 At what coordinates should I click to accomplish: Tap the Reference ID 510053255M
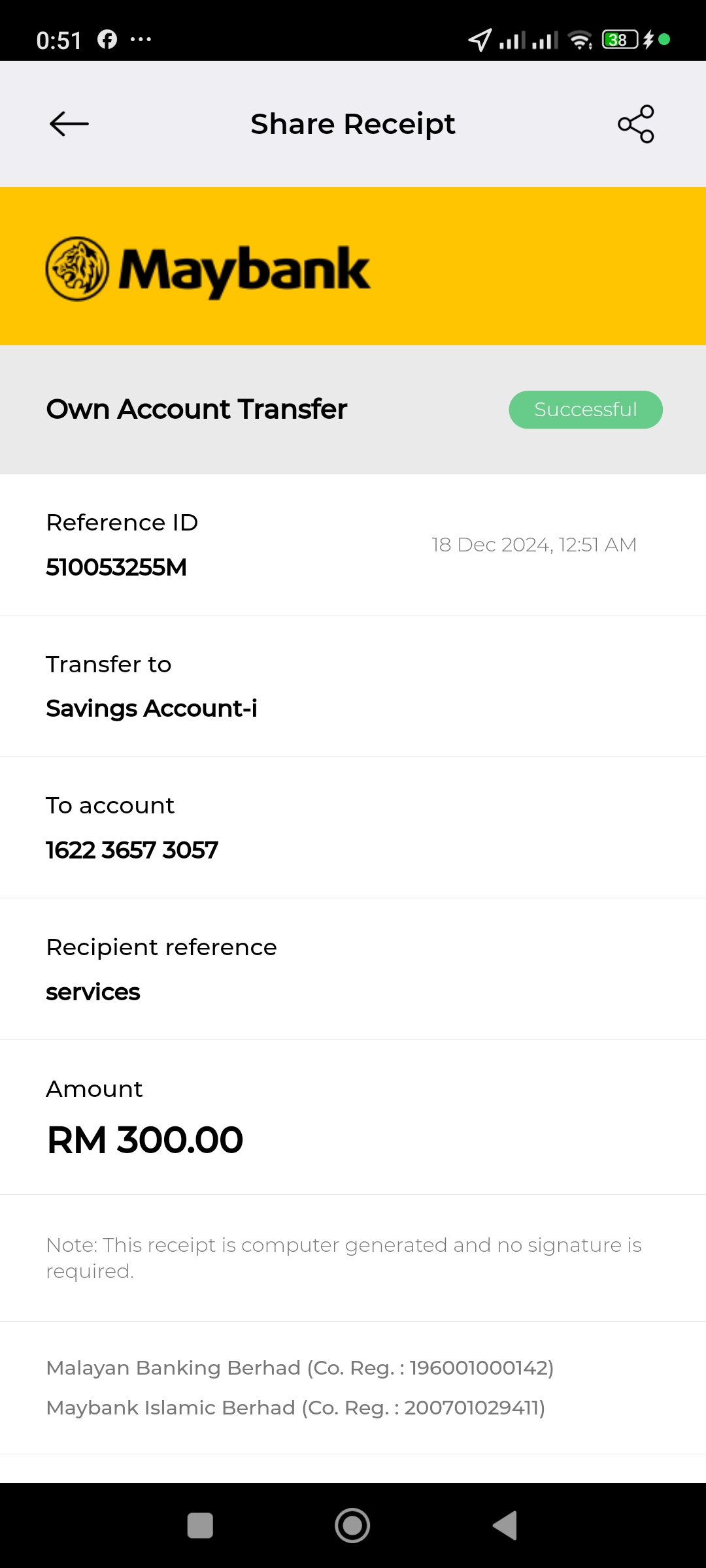pyautogui.click(x=116, y=567)
